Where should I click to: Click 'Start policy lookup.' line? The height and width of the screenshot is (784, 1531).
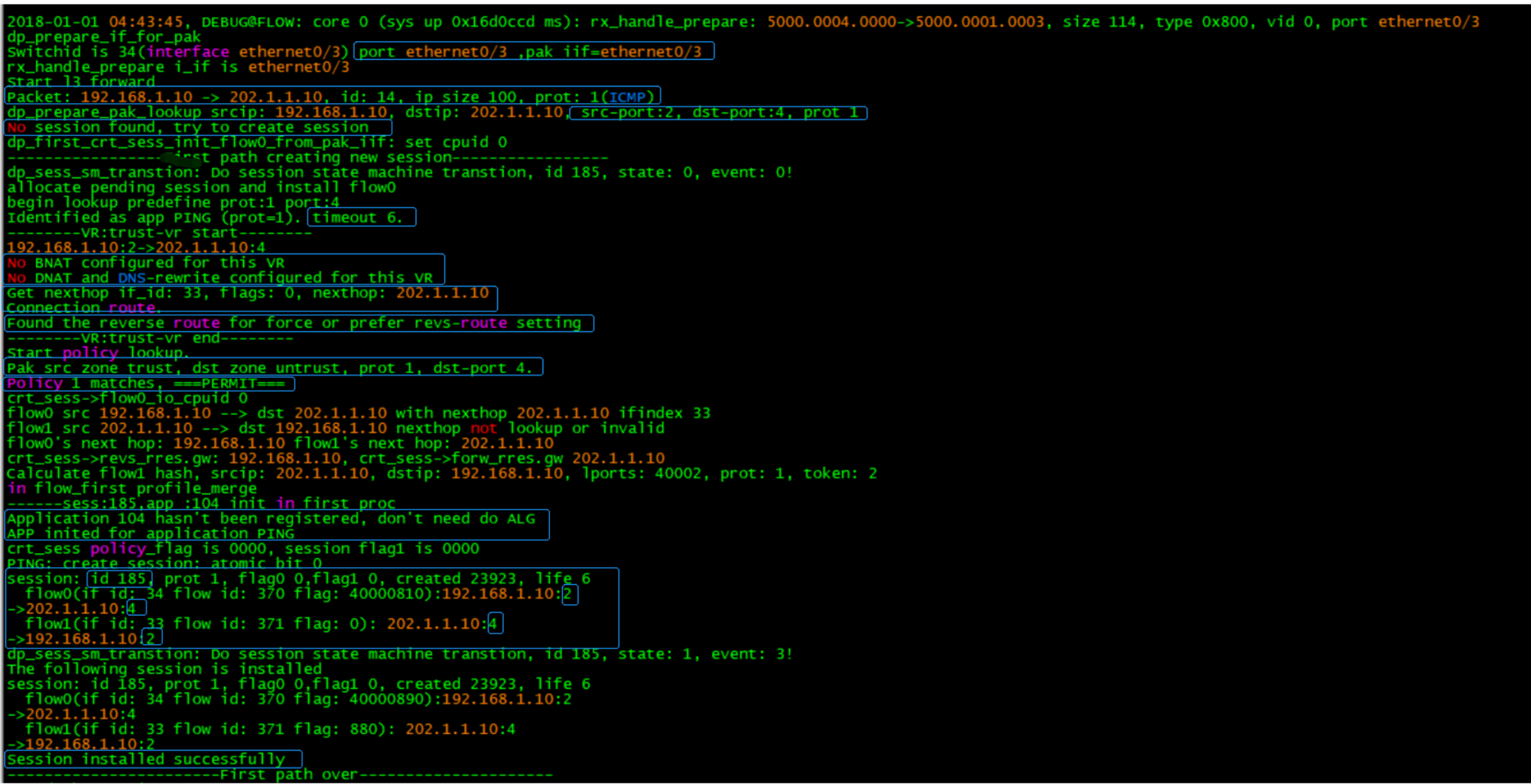pos(97,353)
